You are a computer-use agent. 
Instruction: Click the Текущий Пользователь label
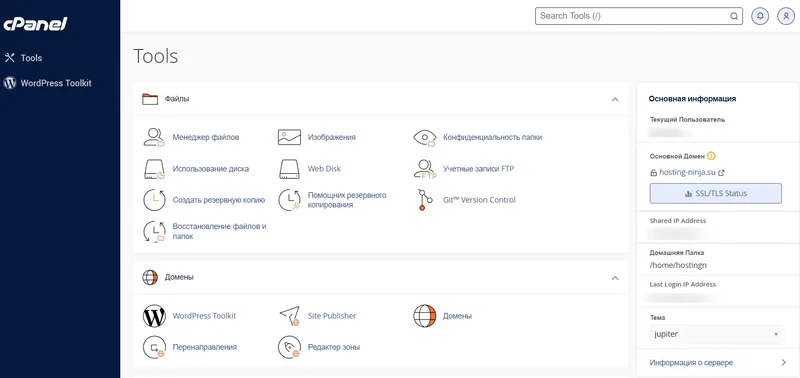687,119
